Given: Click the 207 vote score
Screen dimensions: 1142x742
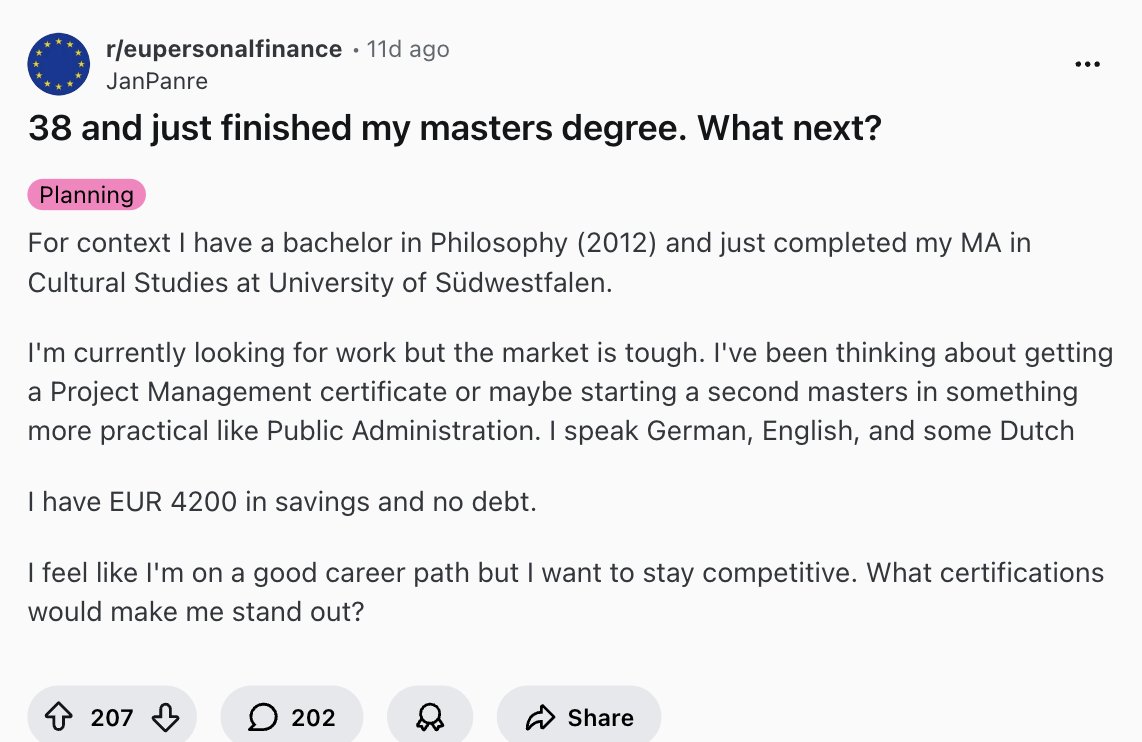Looking at the screenshot, I should (111, 717).
